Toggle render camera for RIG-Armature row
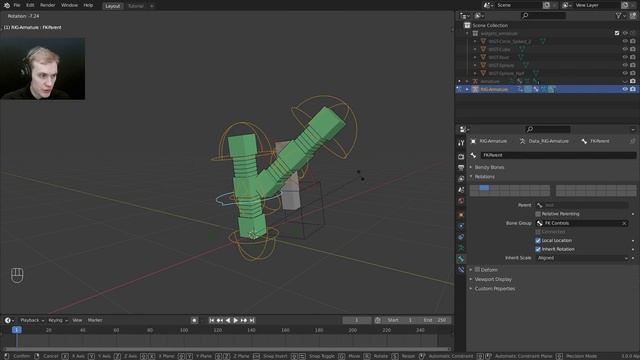The height and width of the screenshot is (360, 640). pos(633,89)
